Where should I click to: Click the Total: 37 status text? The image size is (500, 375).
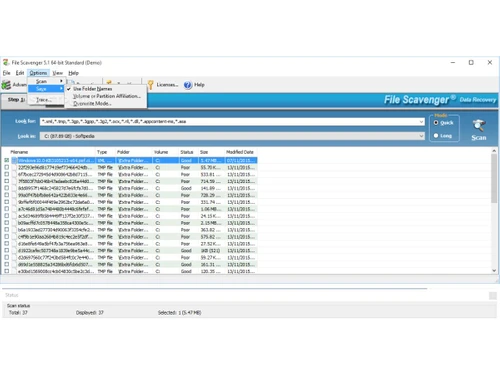pos(18,313)
